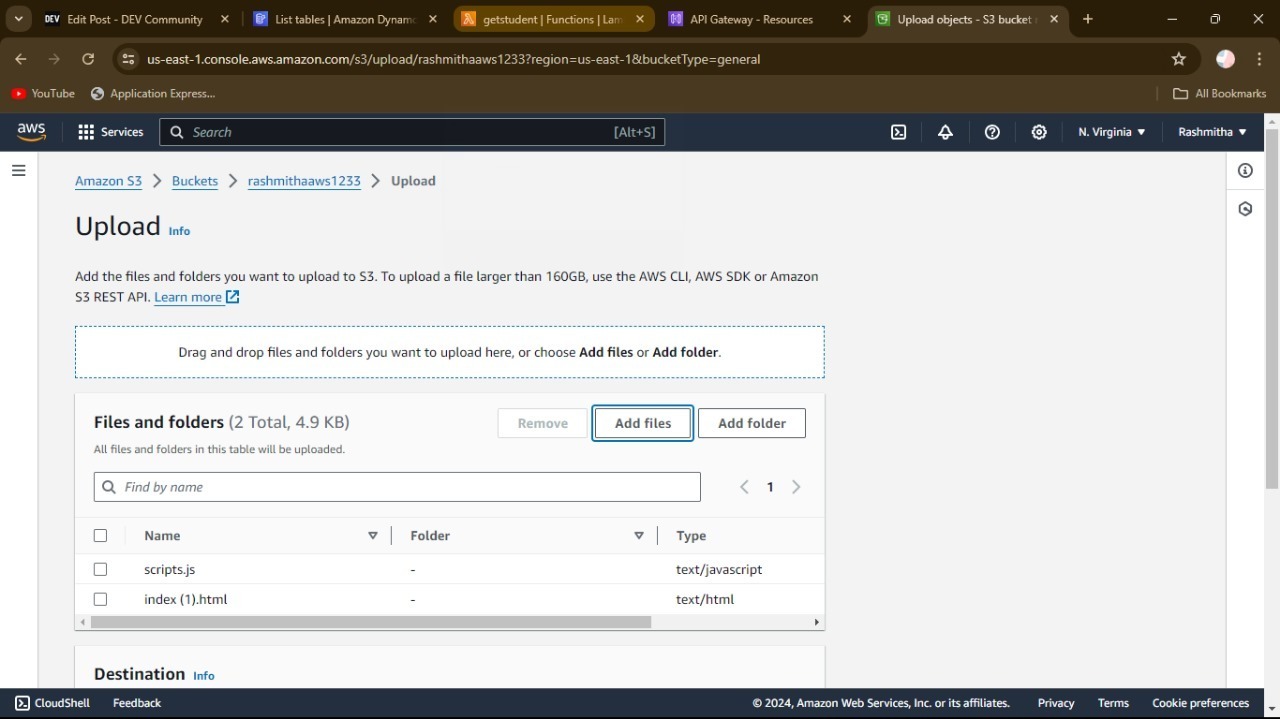Check the index (1).html file checkbox

click(100, 599)
